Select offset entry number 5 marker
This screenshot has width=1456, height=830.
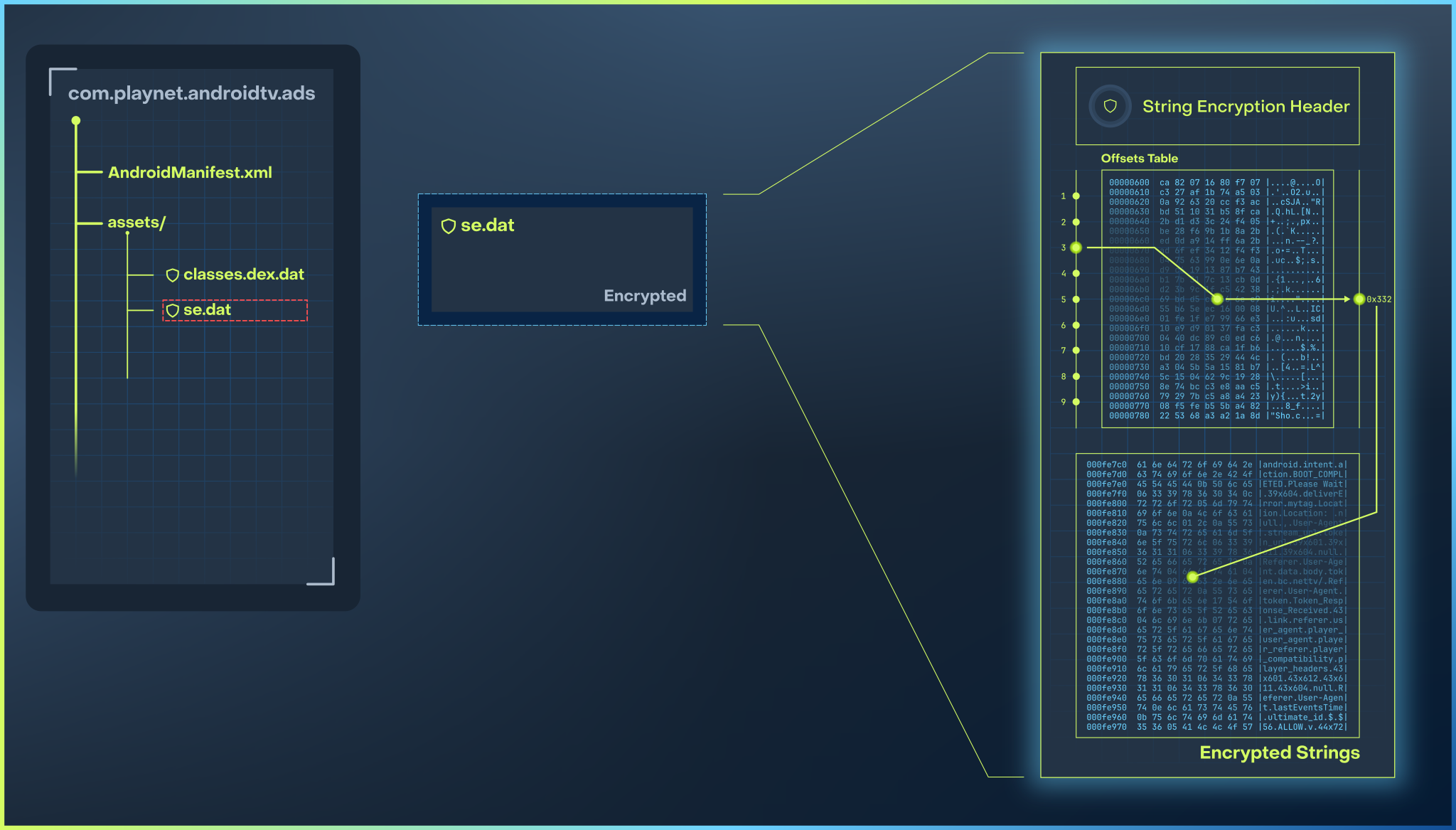(x=1076, y=299)
